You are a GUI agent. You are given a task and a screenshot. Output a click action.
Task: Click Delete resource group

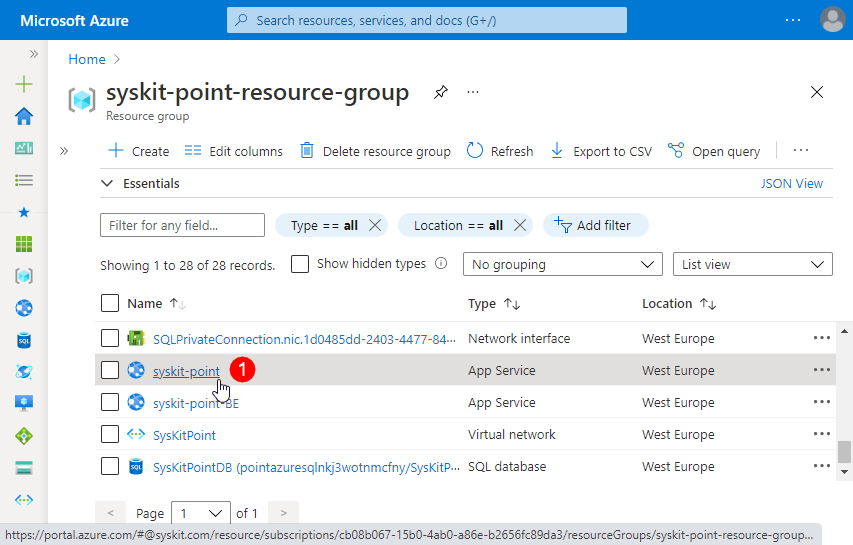(x=375, y=151)
